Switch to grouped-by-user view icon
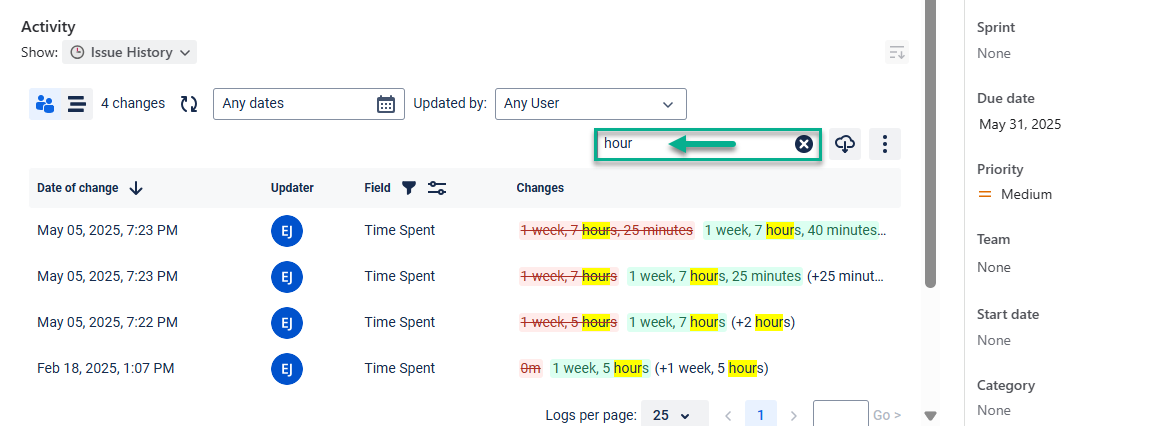The image size is (1172, 426). 45,104
